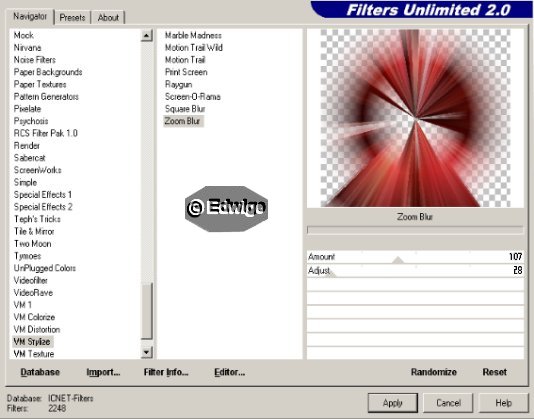Select the VM Stylize category
This screenshot has height=419, width=534.
pyautogui.click(x=32, y=342)
